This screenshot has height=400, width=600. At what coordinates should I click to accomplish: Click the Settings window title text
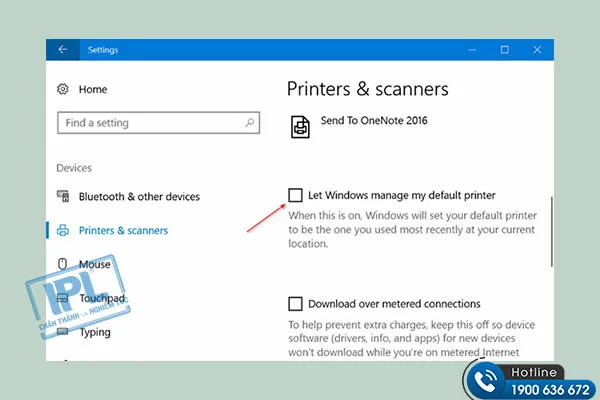[x=103, y=50]
